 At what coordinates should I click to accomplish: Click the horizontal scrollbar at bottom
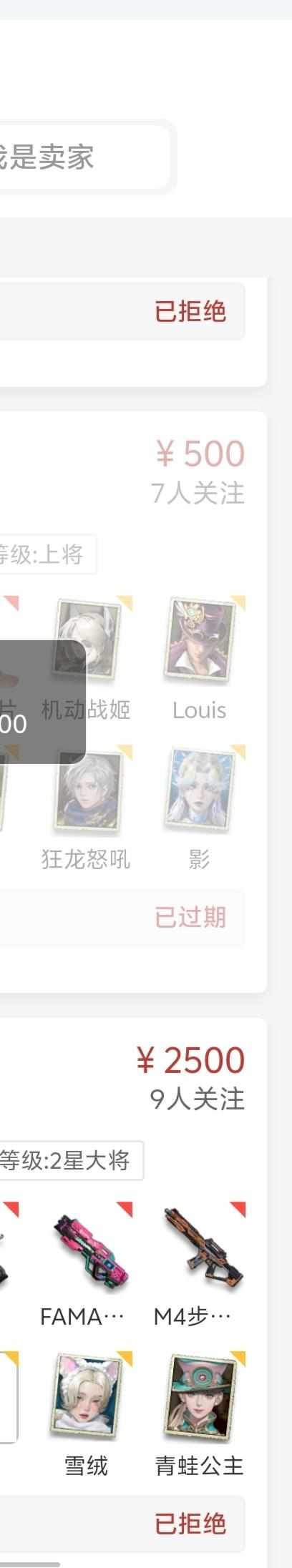(x=30, y=1565)
